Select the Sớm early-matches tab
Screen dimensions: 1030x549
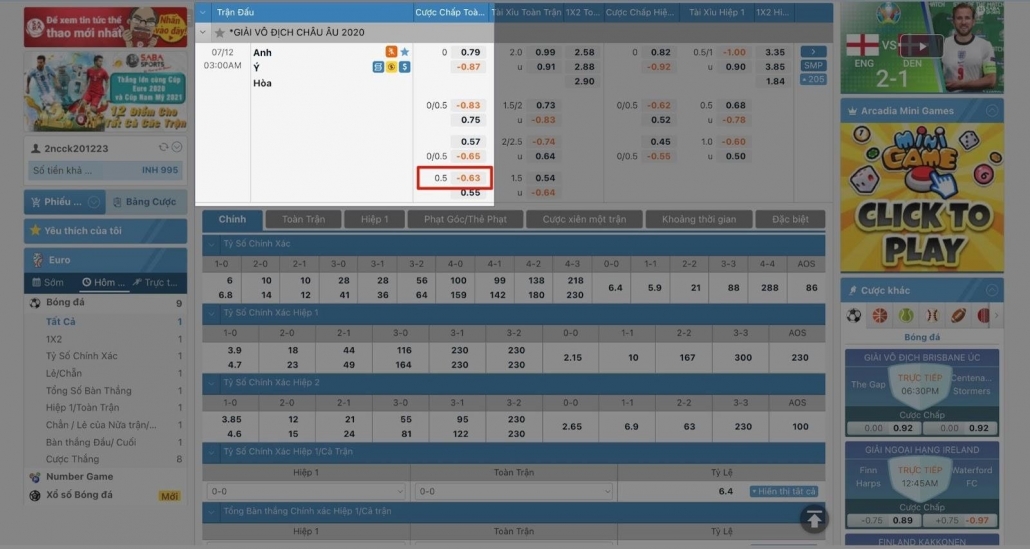[x=48, y=282]
